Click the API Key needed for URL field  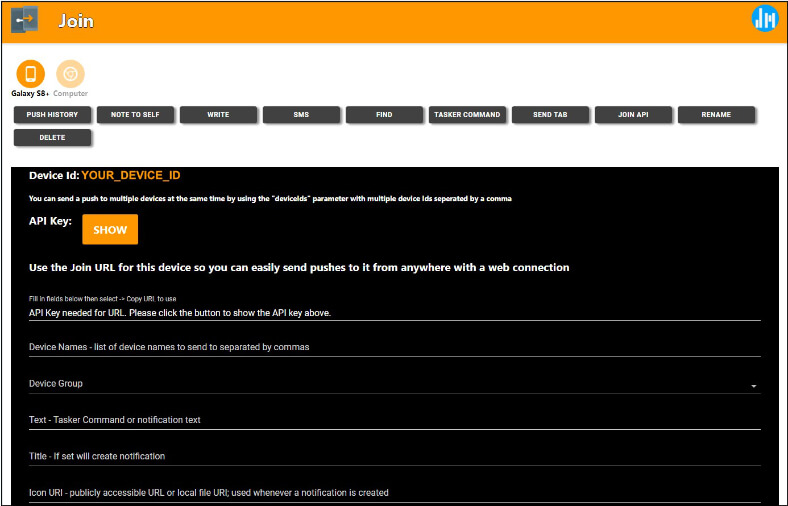395,313
